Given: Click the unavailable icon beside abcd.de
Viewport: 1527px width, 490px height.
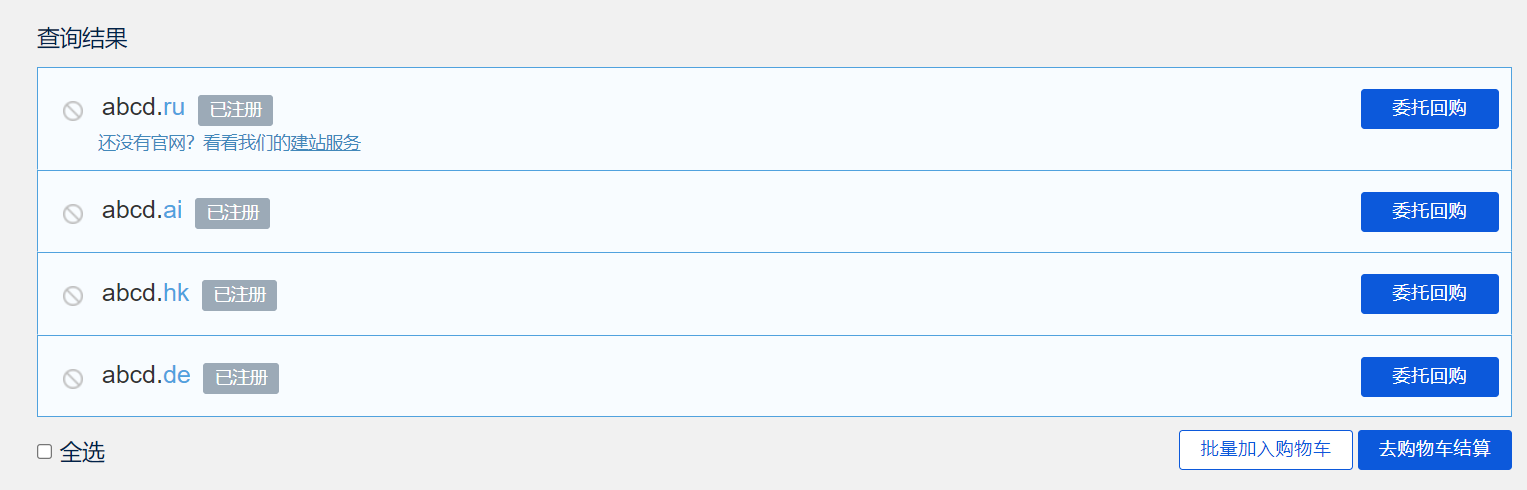Looking at the screenshot, I should pos(73,379).
